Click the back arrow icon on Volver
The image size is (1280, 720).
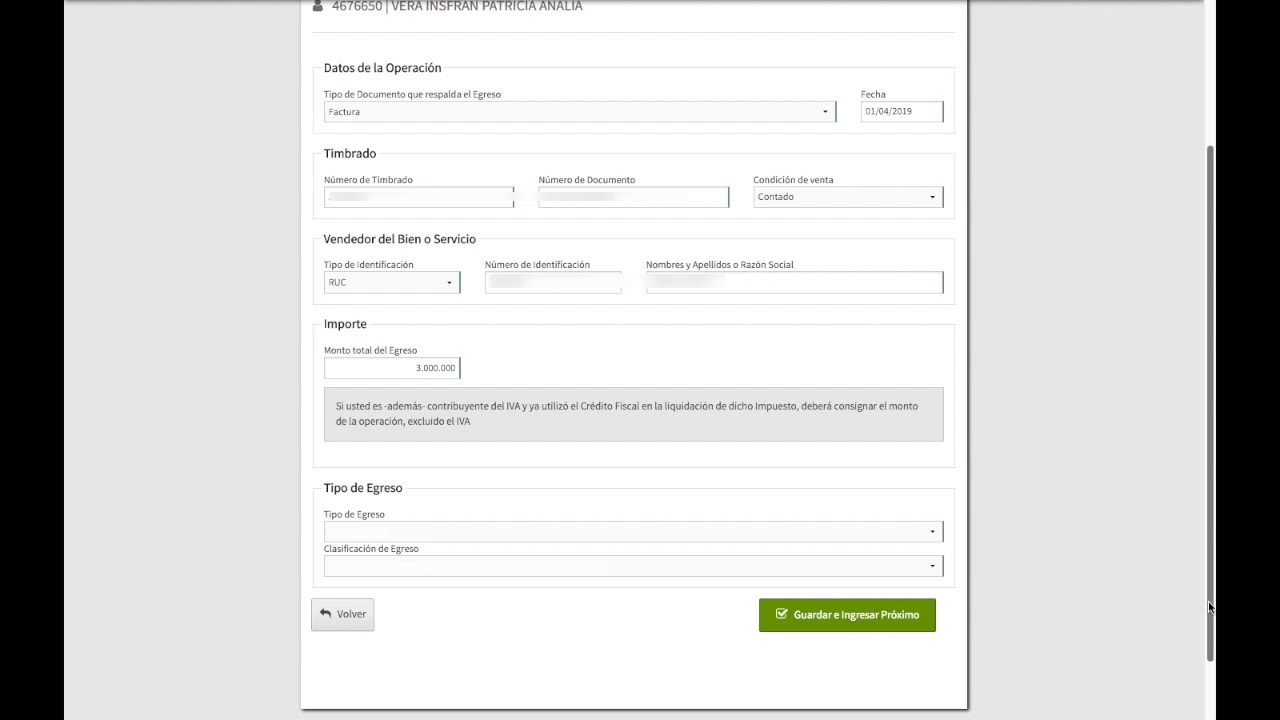point(325,614)
